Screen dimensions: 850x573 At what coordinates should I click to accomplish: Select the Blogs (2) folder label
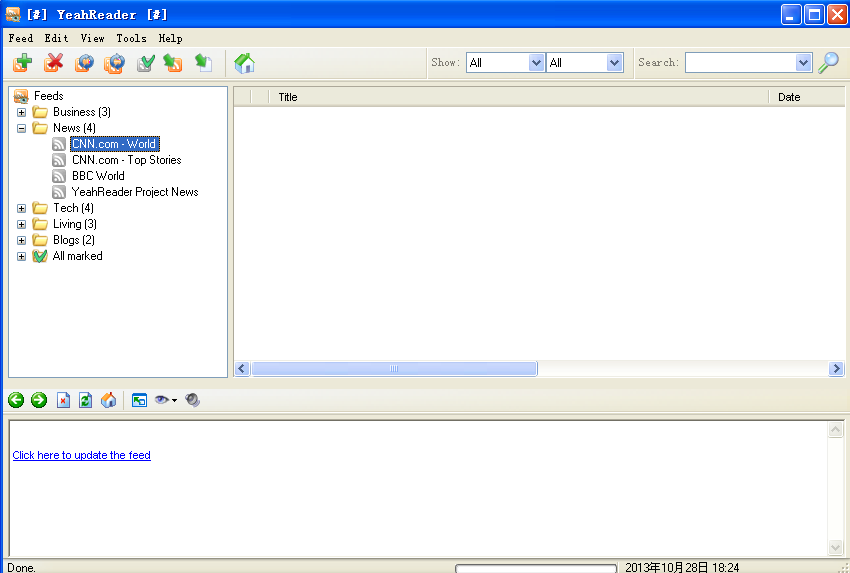[74, 240]
